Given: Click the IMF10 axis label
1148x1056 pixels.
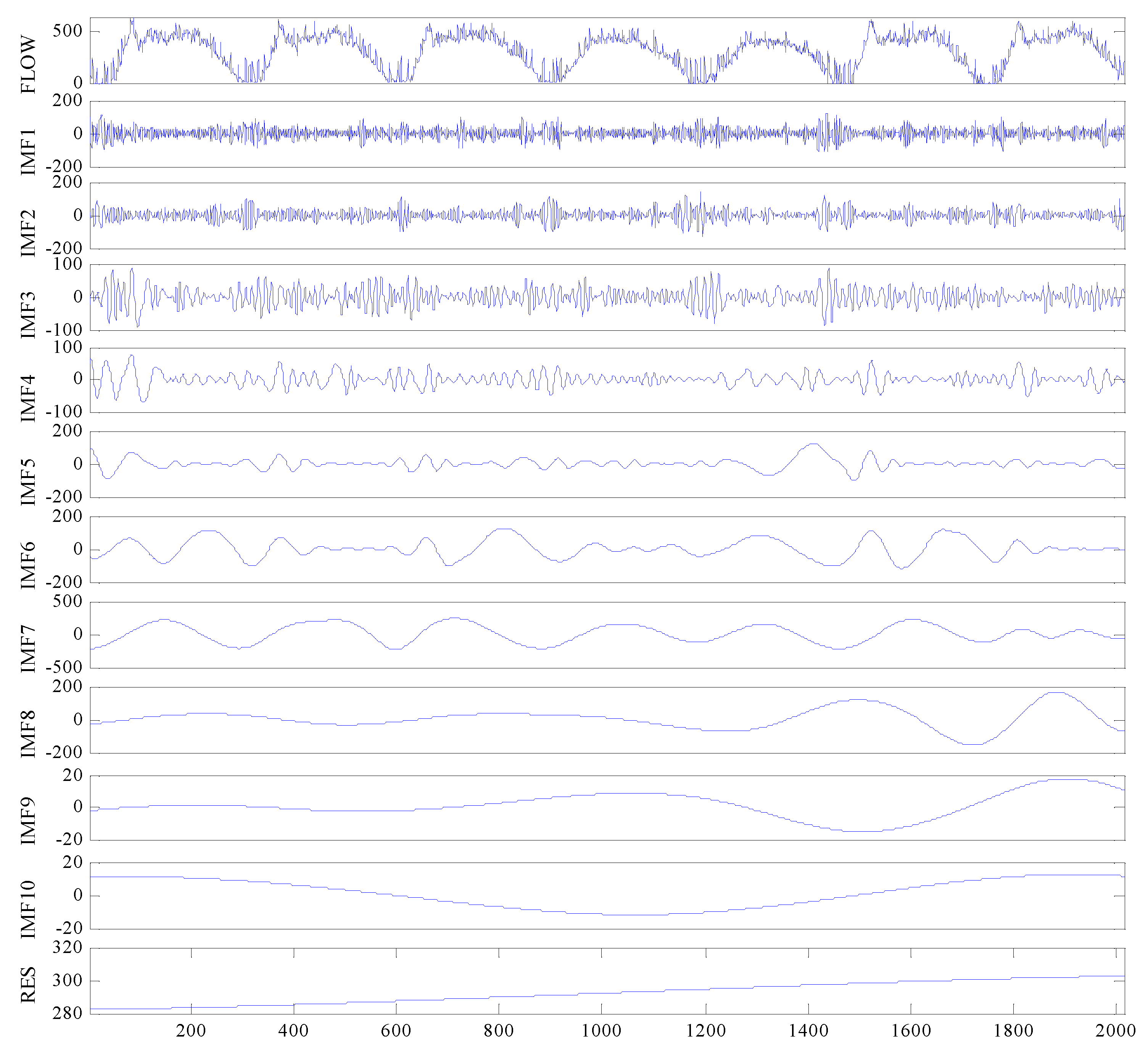Looking at the screenshot, I should click(27, 909).
